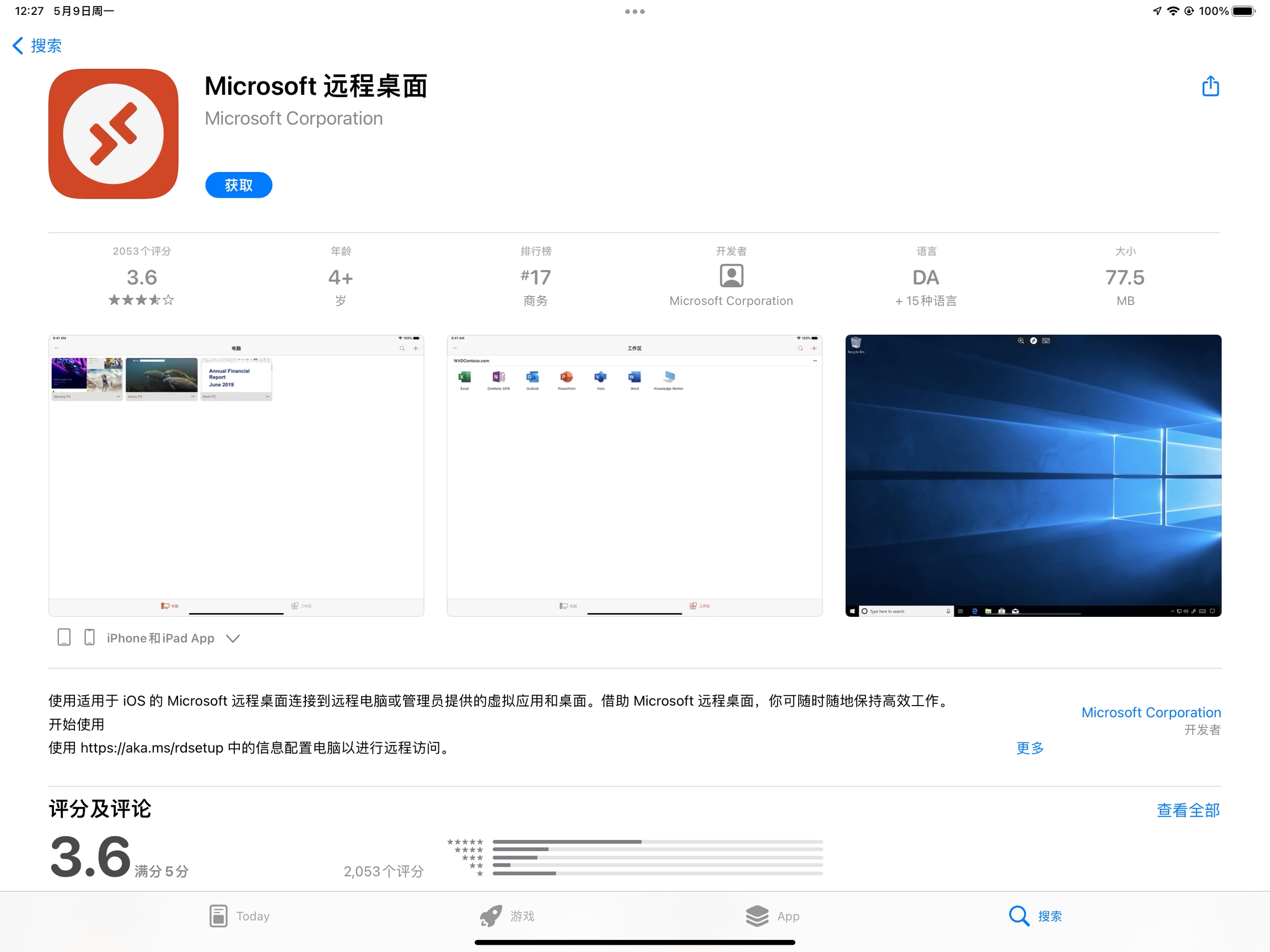Open the 工作区 apps screenshot thumbnail
Viewport: 1270px width, 952px height.
click(634, 475)
